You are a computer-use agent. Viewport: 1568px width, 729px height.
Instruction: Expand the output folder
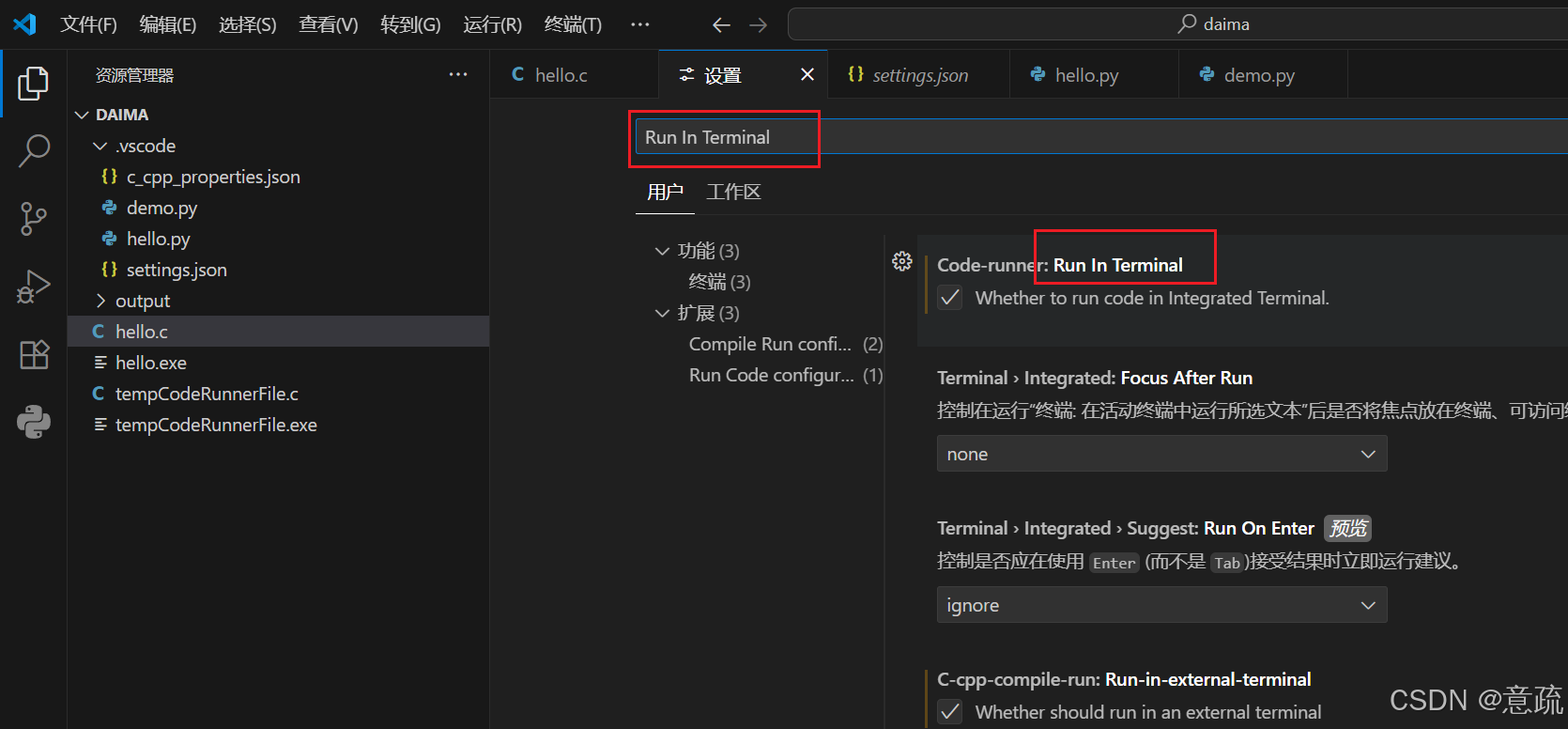click(x=100, y=301)
